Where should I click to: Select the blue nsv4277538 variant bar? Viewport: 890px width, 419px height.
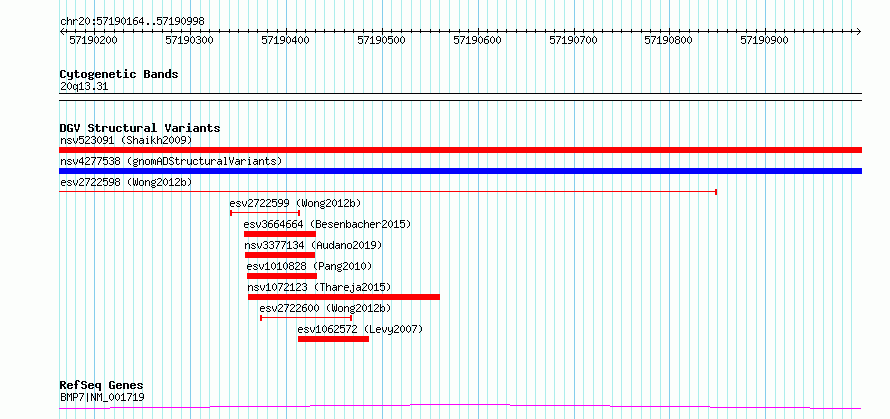click(x=460, y=171)
